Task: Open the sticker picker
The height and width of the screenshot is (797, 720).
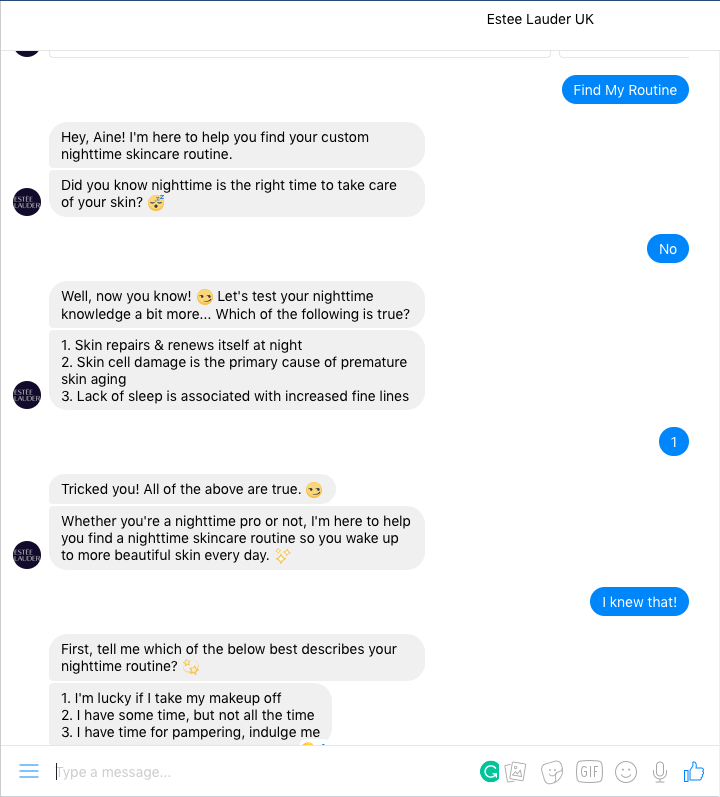Action: point(552,771)
